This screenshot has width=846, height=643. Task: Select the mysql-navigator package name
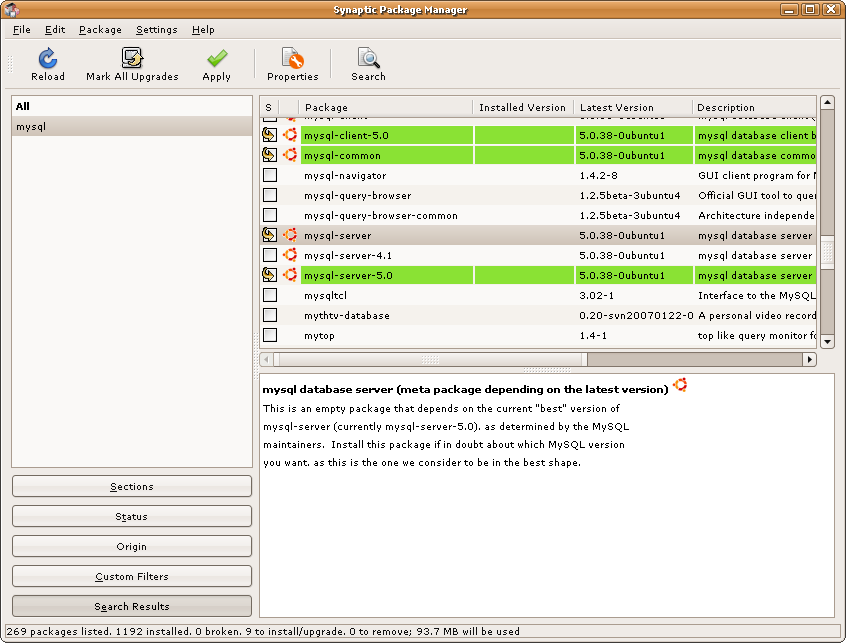(345, 175)
